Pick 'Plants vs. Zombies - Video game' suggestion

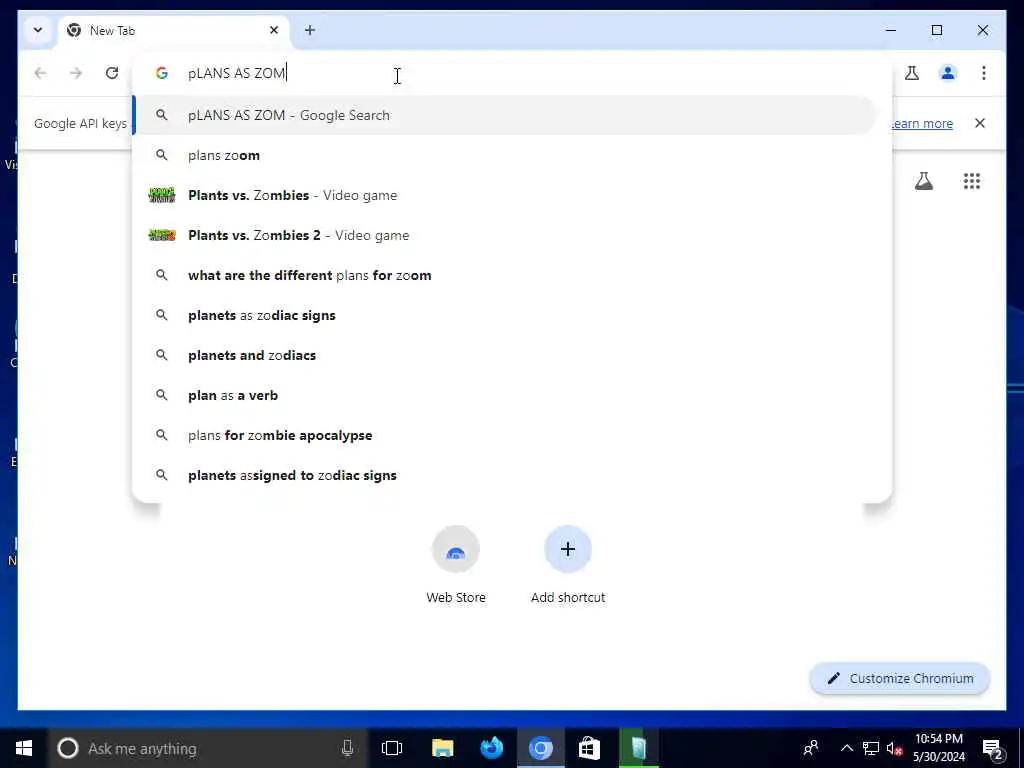pyautogui.click(x=504, y=195)
